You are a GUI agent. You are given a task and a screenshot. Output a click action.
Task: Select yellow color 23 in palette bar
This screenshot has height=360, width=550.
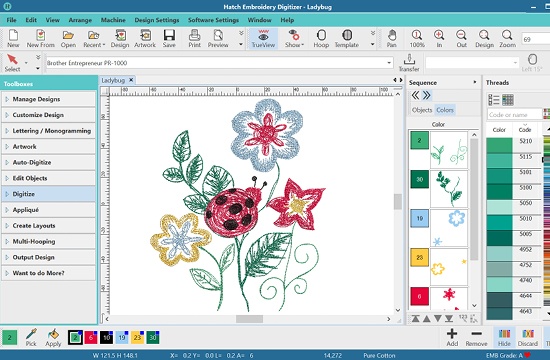coord(137,338)
